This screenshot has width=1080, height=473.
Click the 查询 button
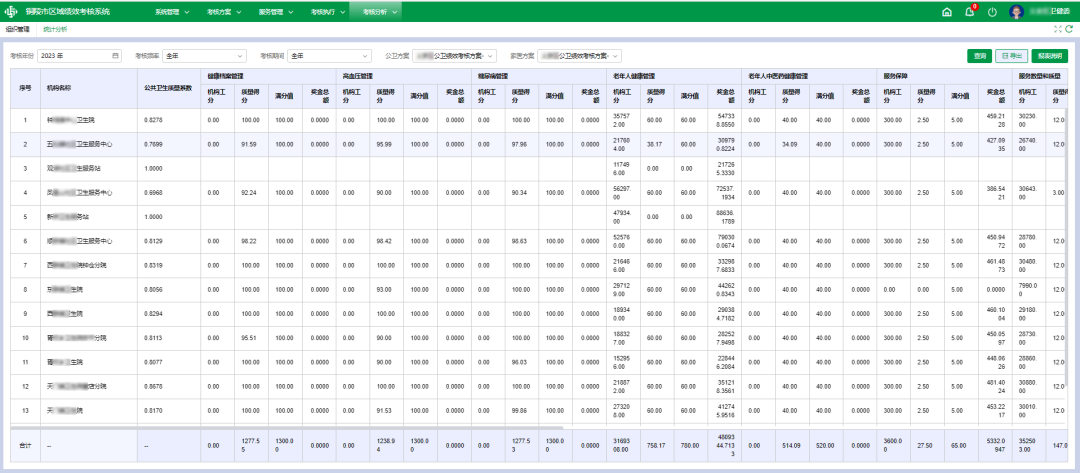[980, 56]
